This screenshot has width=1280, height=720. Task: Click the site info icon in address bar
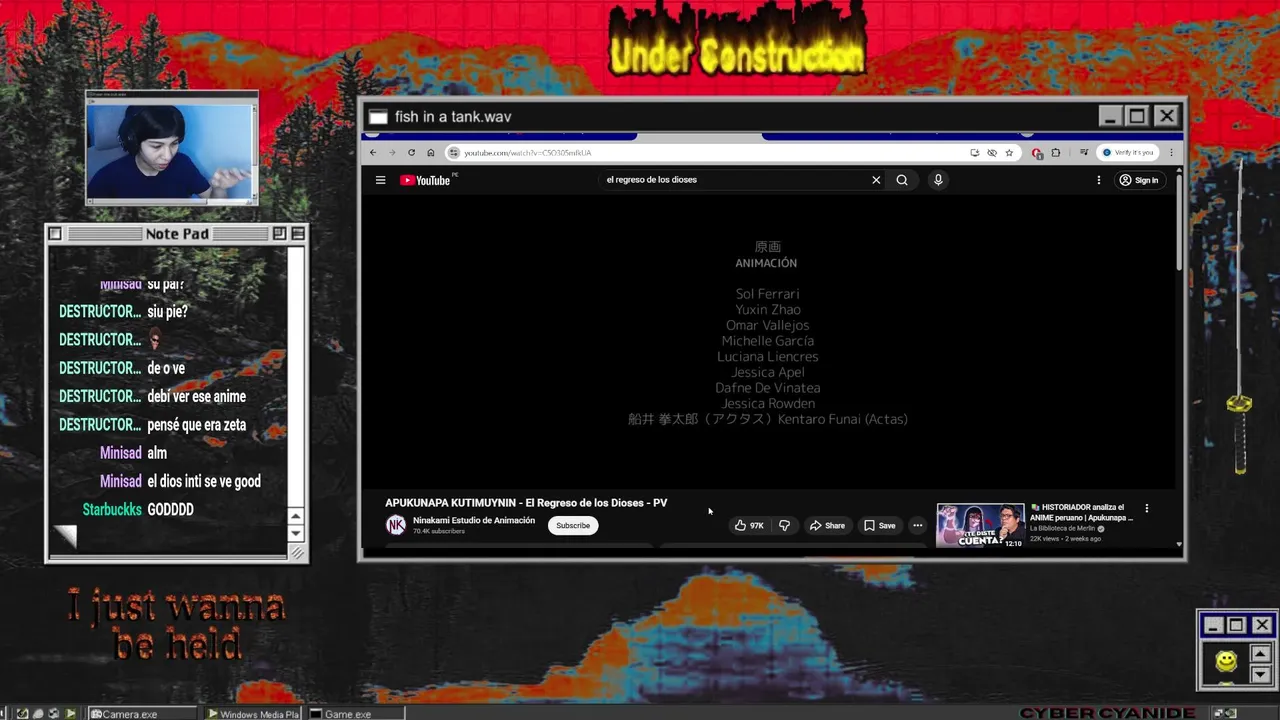pyautogui.click(x=454, y=153)
